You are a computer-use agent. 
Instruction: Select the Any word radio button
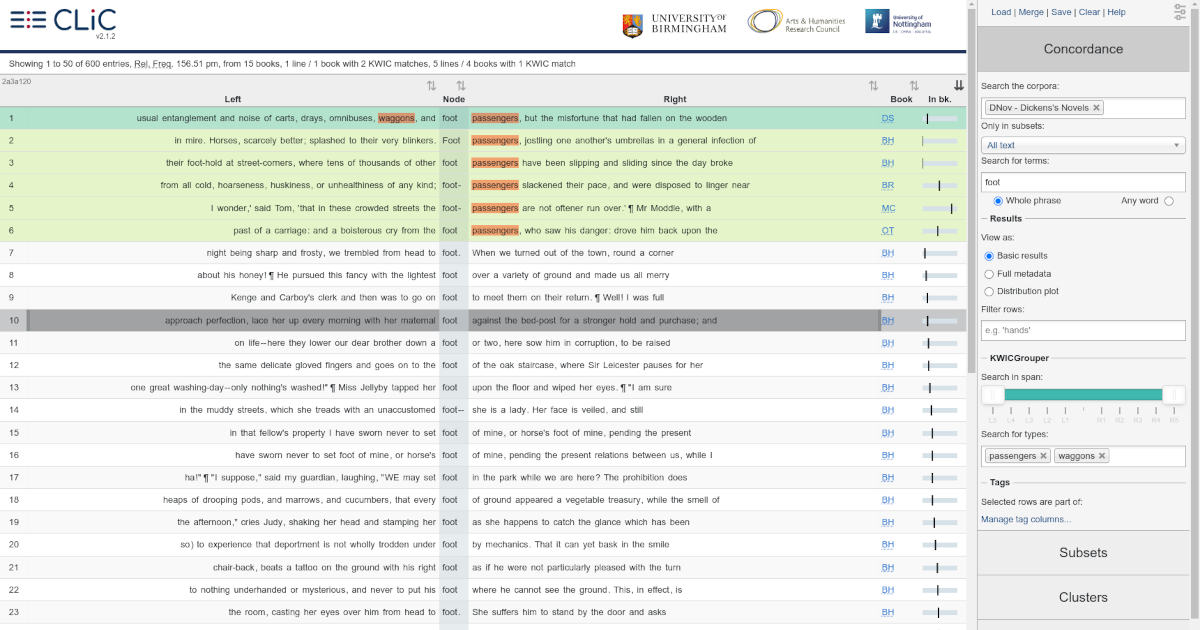pos(1169,201)
